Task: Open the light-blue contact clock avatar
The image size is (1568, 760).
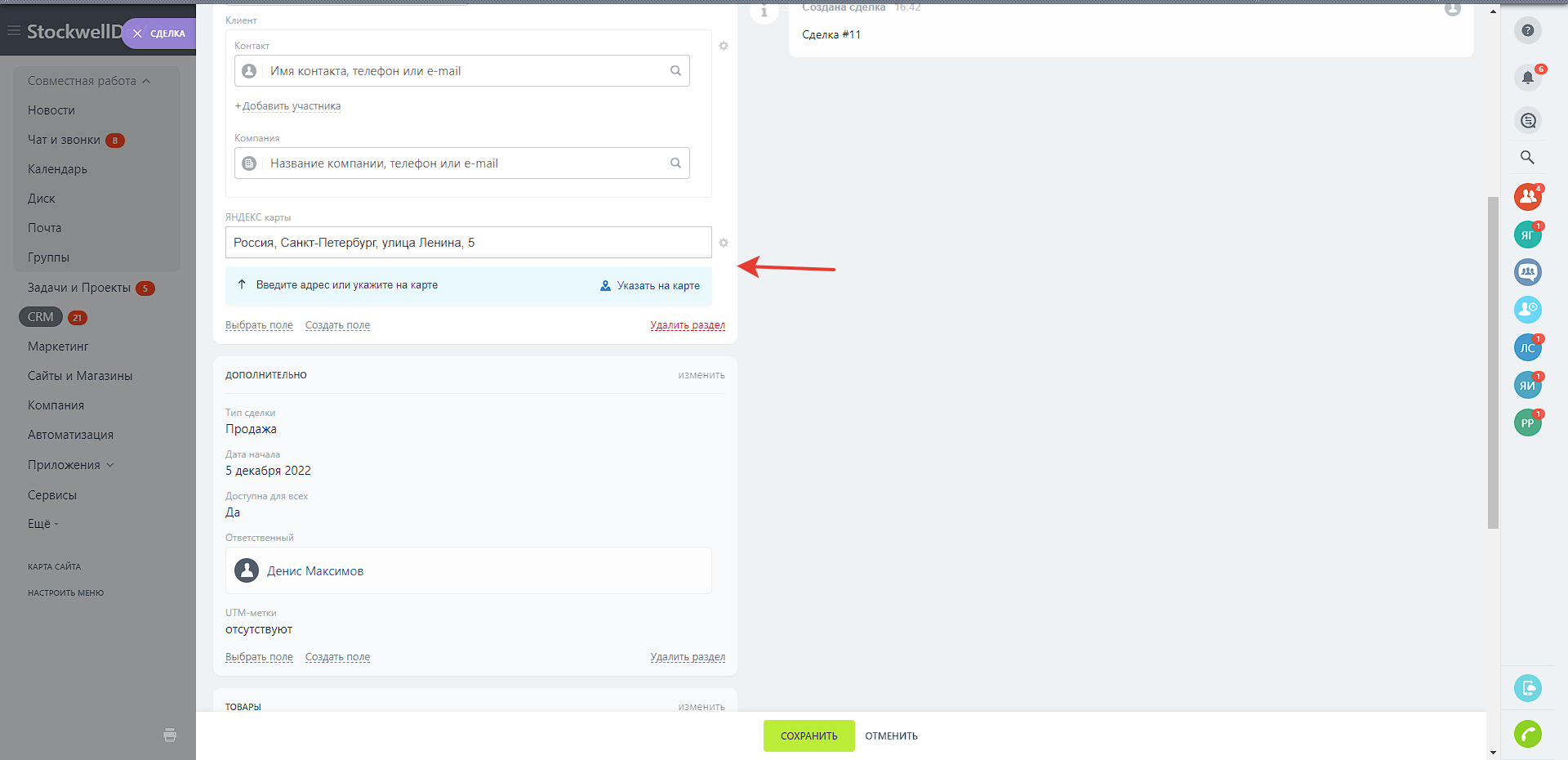Action: coord(1527,310)
